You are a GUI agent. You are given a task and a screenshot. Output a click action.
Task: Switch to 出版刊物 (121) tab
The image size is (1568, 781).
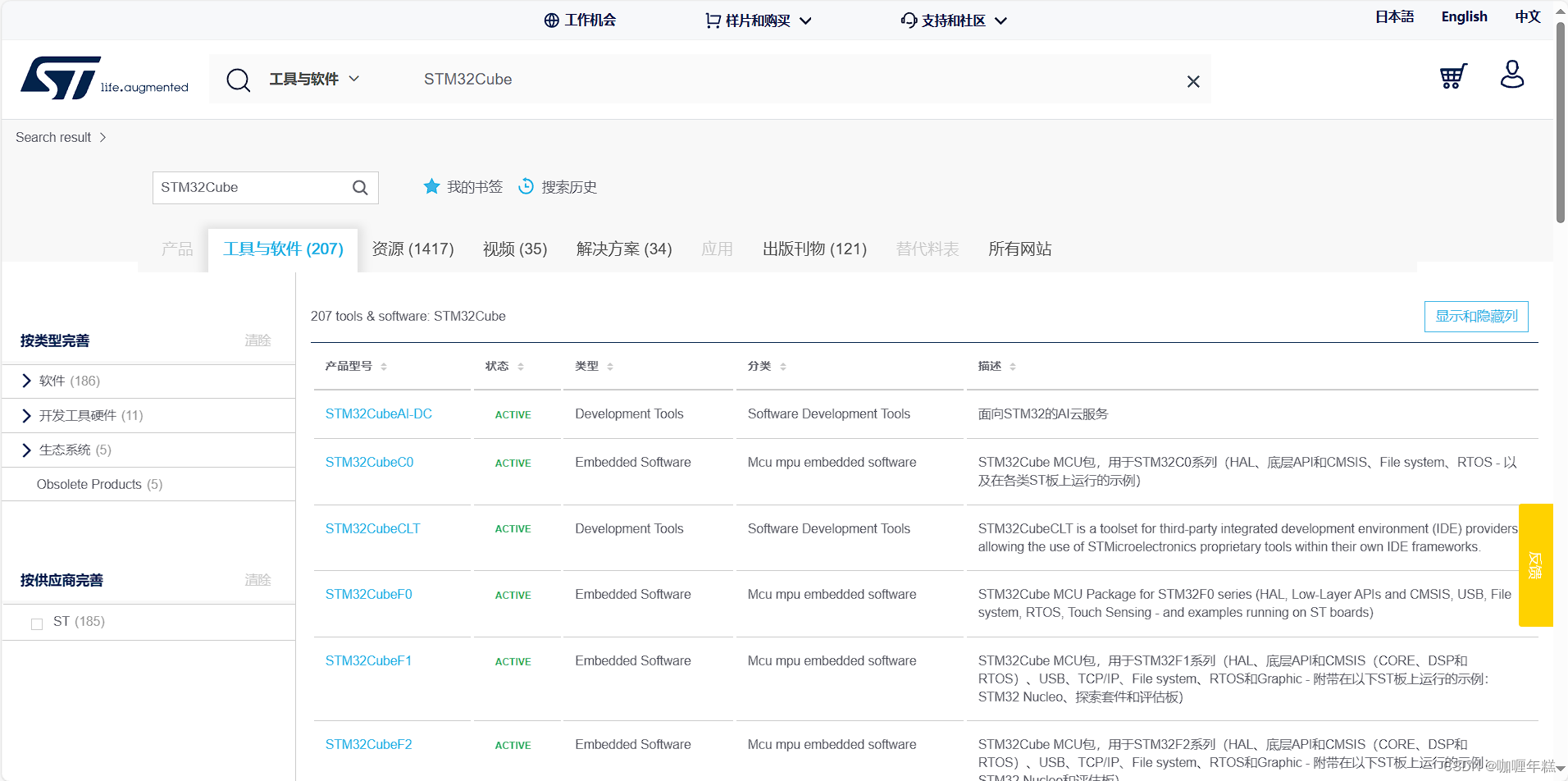[814, 249]
